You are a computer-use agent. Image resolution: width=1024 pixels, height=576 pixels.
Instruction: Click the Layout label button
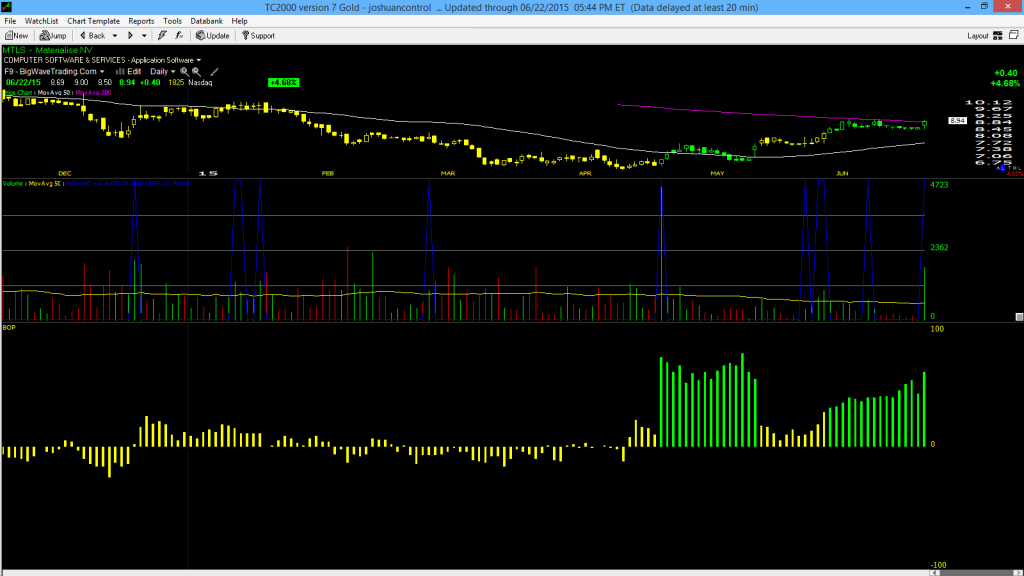pos(978,36)
